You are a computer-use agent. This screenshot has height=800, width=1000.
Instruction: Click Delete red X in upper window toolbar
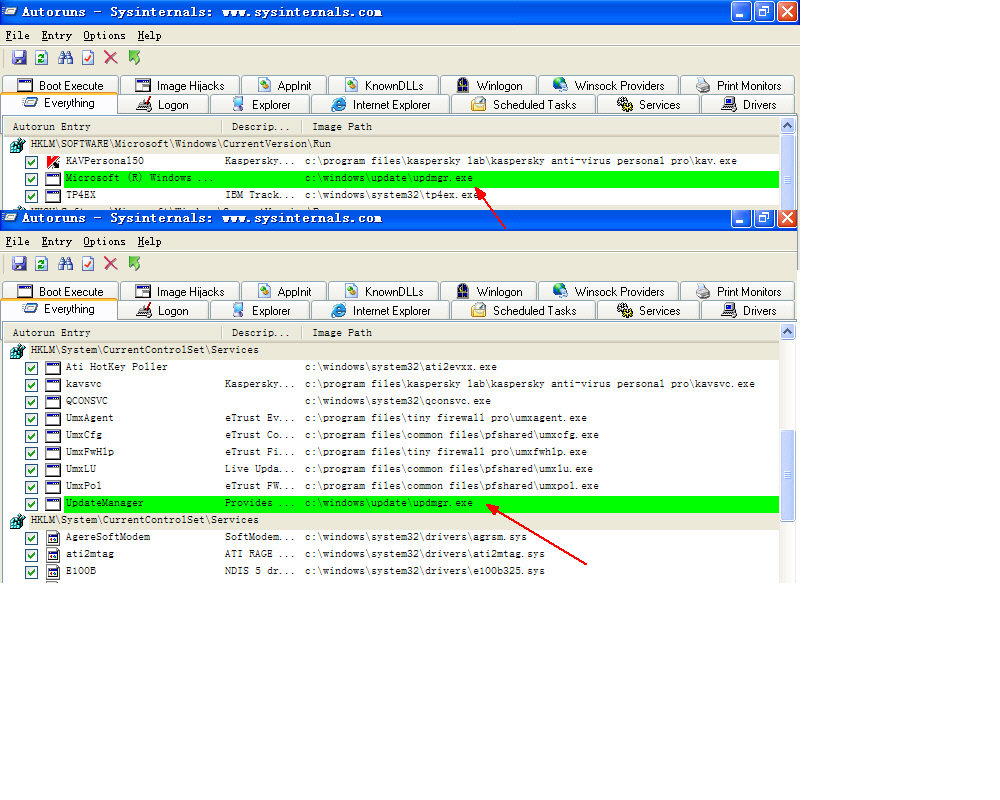click(x=111, y=58)
